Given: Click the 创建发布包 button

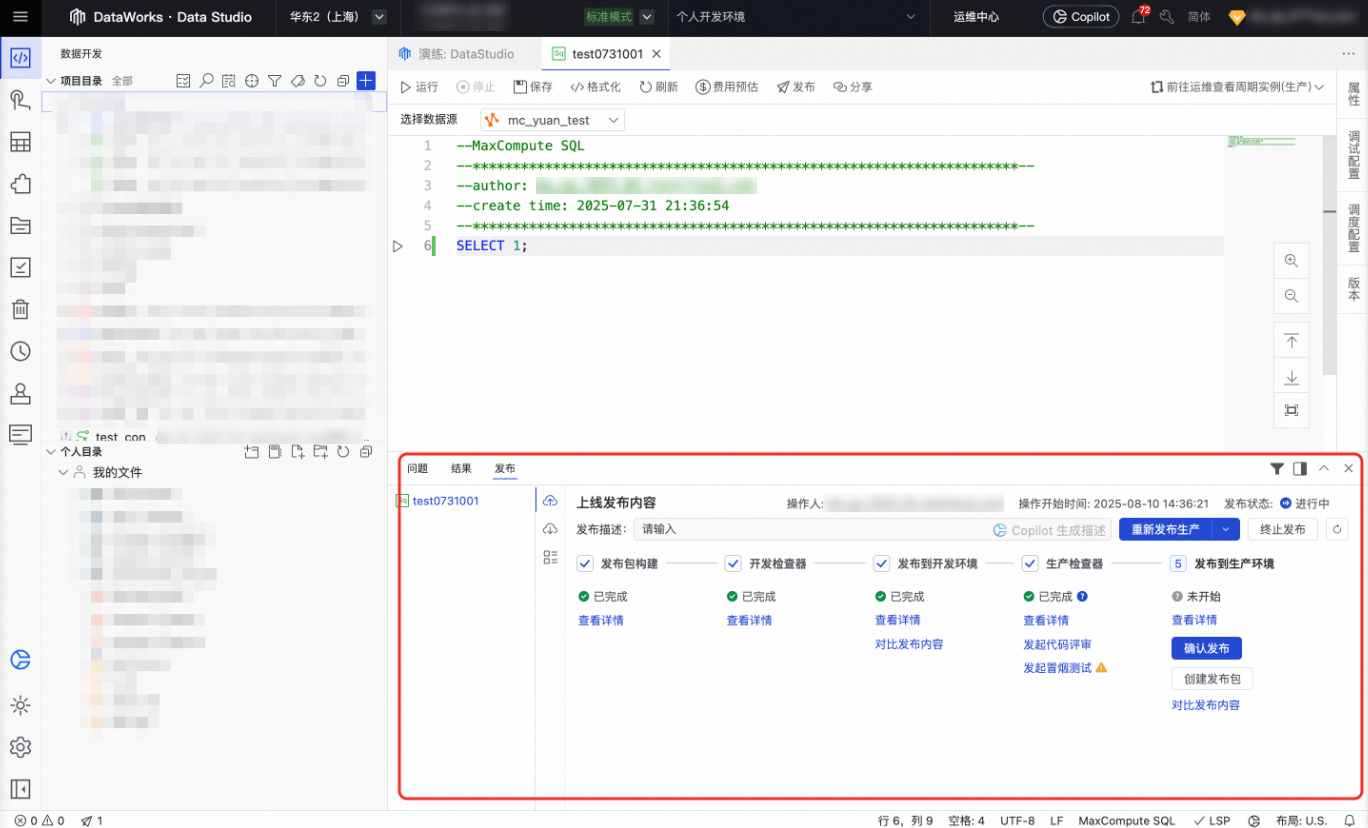Looking at the screenshot, I should pos(1212,679).
